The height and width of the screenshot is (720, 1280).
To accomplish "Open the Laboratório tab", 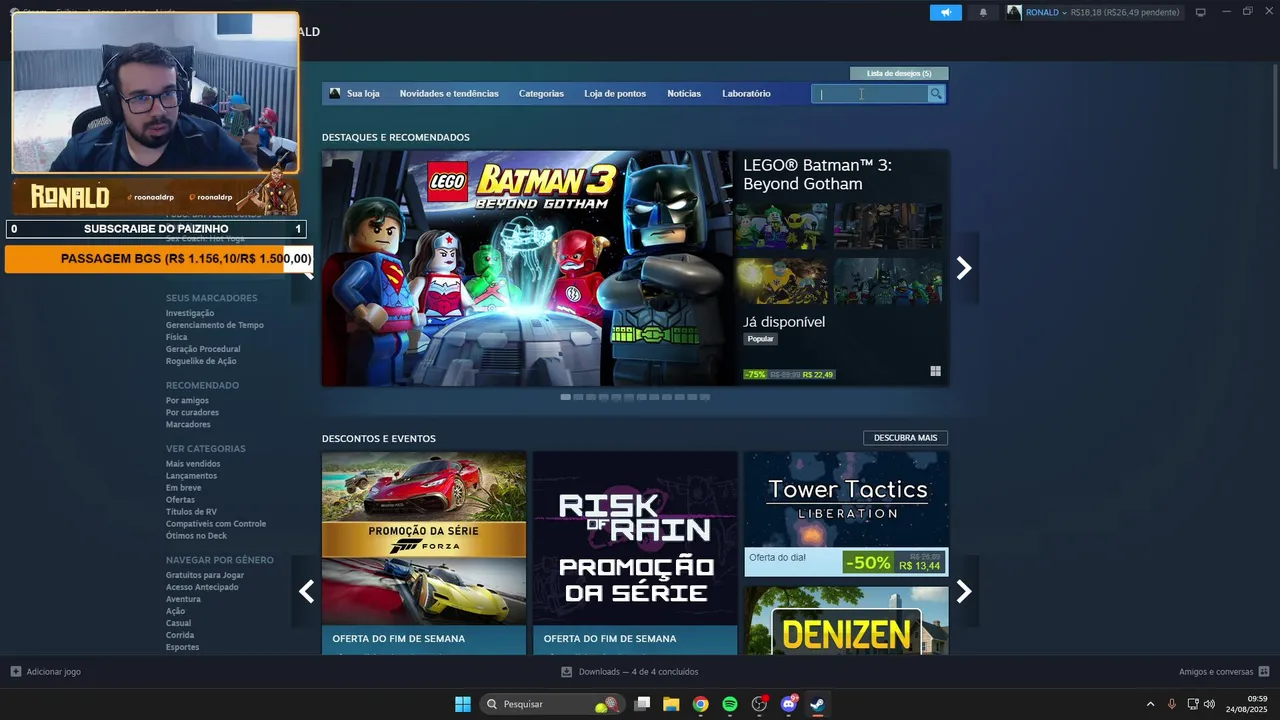I will coord(746,94).
